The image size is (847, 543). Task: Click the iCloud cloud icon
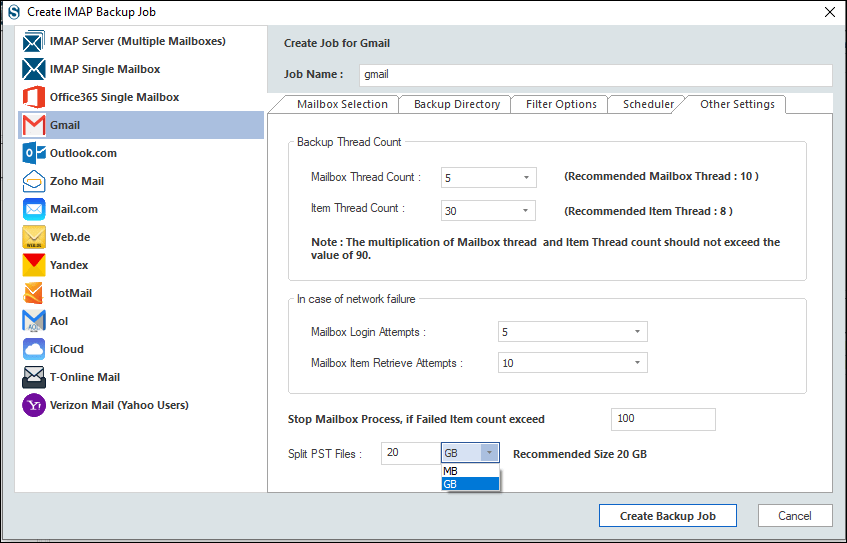(33, 349)
